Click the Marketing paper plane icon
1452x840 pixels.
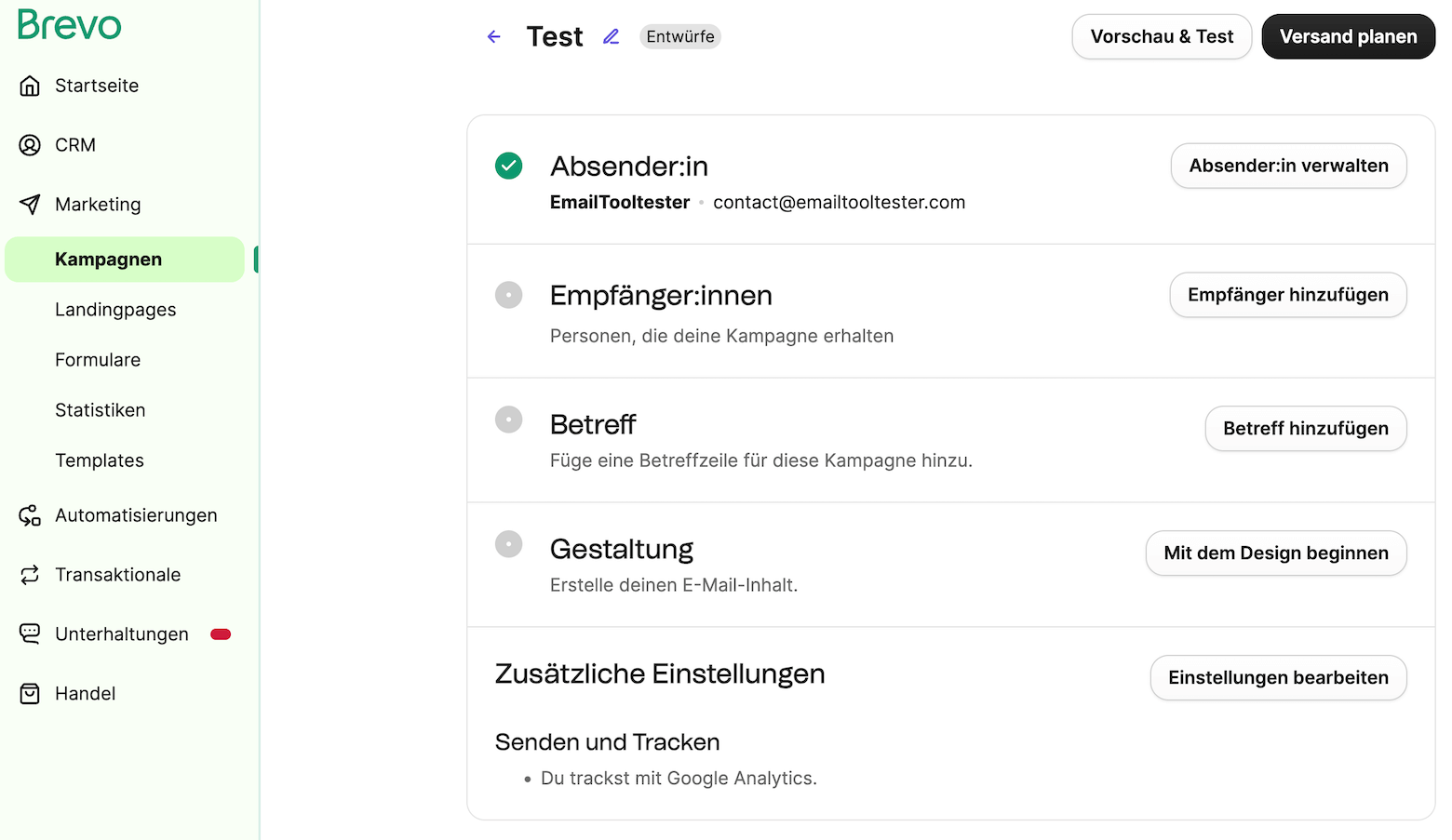tap(30, 205)
